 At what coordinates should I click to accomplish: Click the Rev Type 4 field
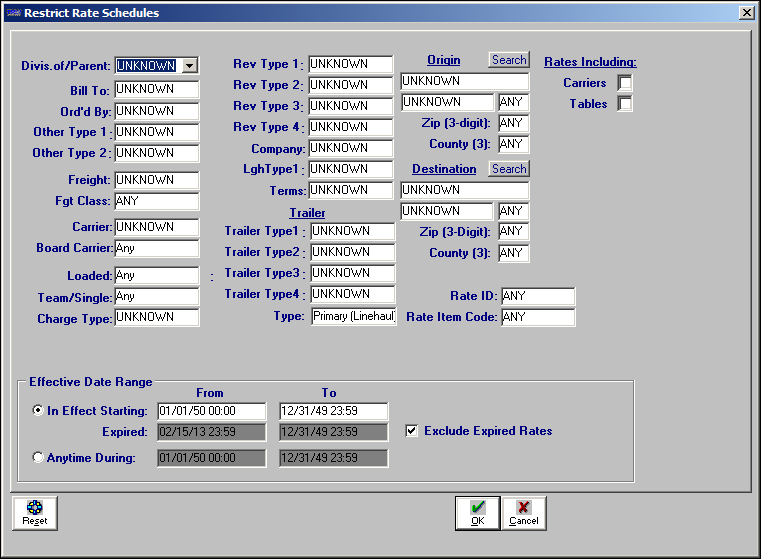point(351,127)
